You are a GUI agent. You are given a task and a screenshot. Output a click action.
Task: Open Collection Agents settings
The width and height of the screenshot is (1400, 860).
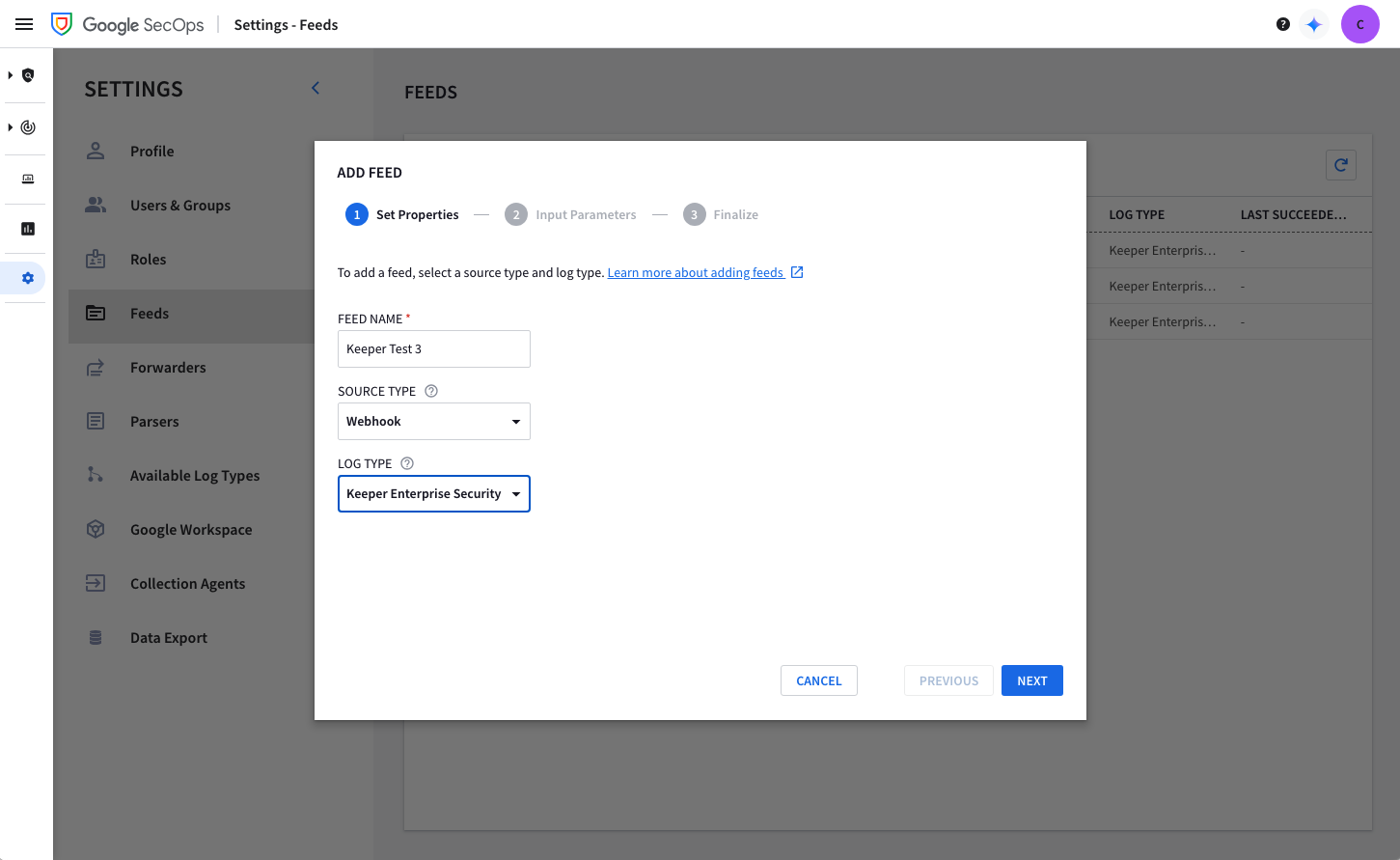pos(187,584)
